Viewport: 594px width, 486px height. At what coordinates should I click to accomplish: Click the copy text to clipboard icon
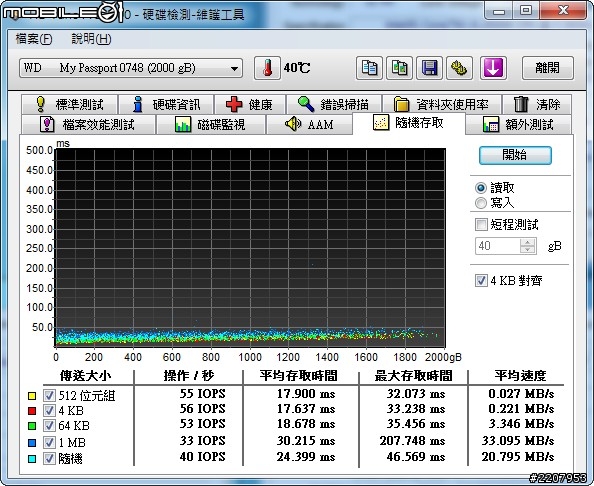[369, 68]
